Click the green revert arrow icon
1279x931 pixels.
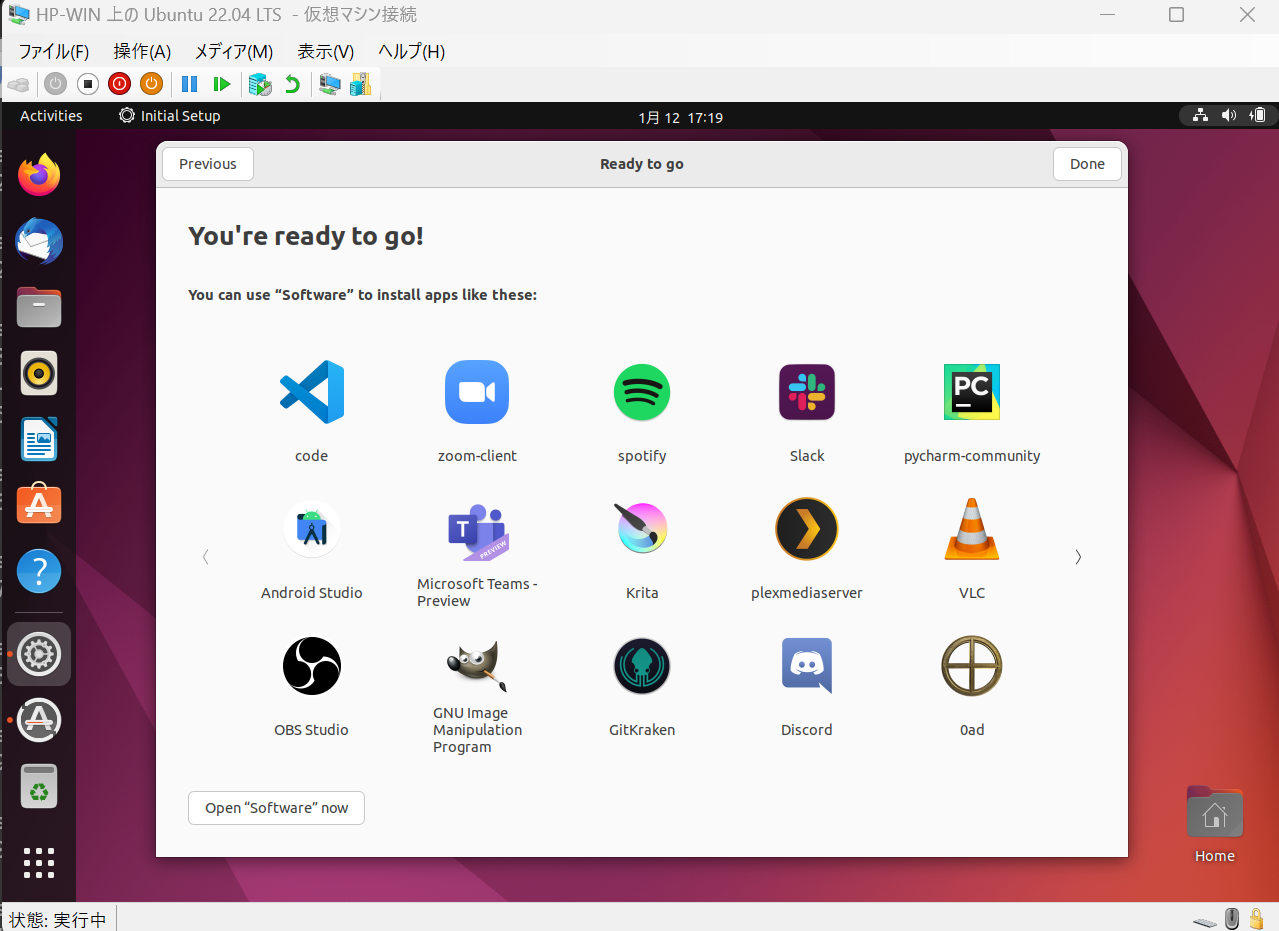click(x=292, y=84)
